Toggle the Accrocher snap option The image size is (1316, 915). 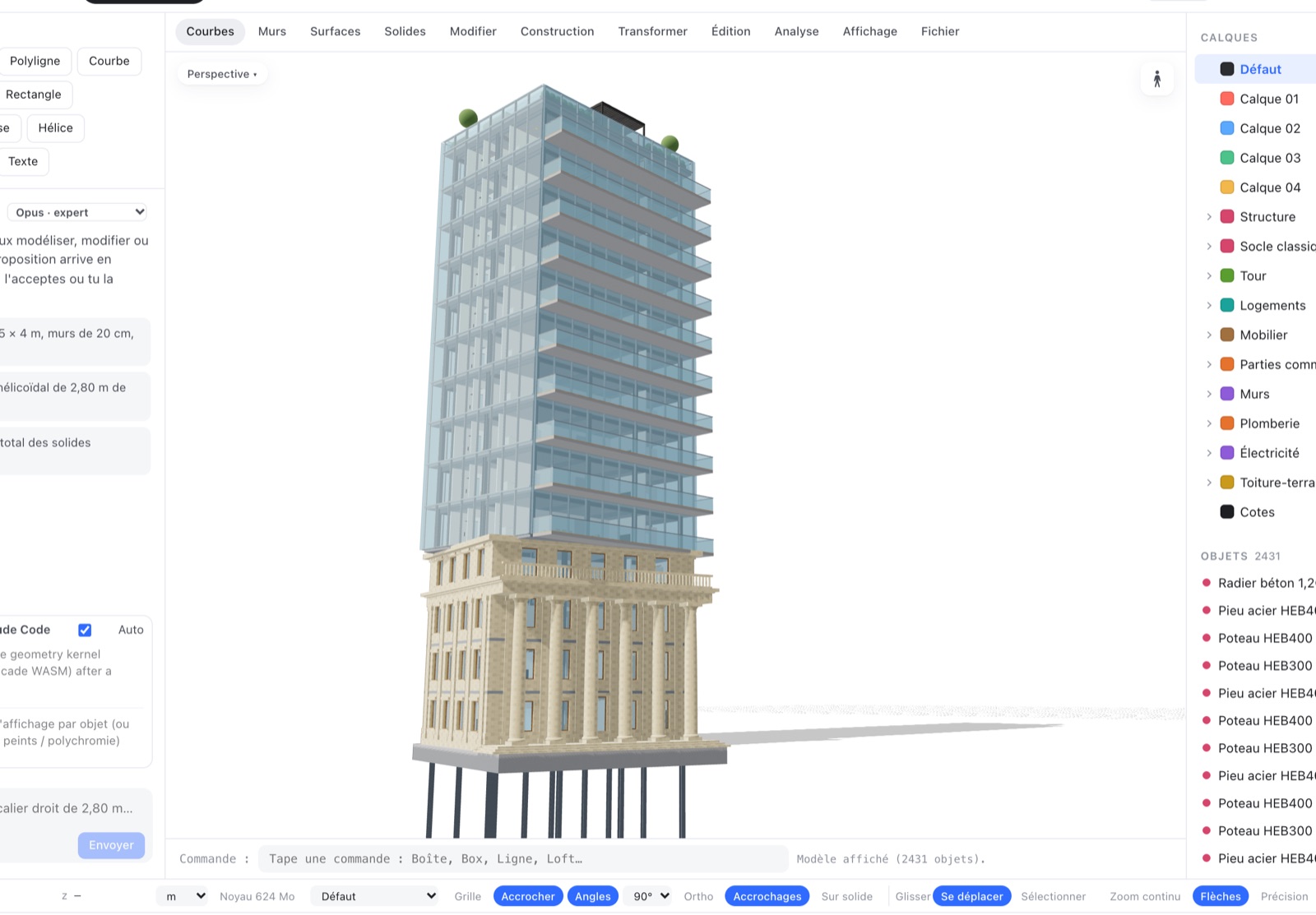pyautogui.click(x=528, y=896)
